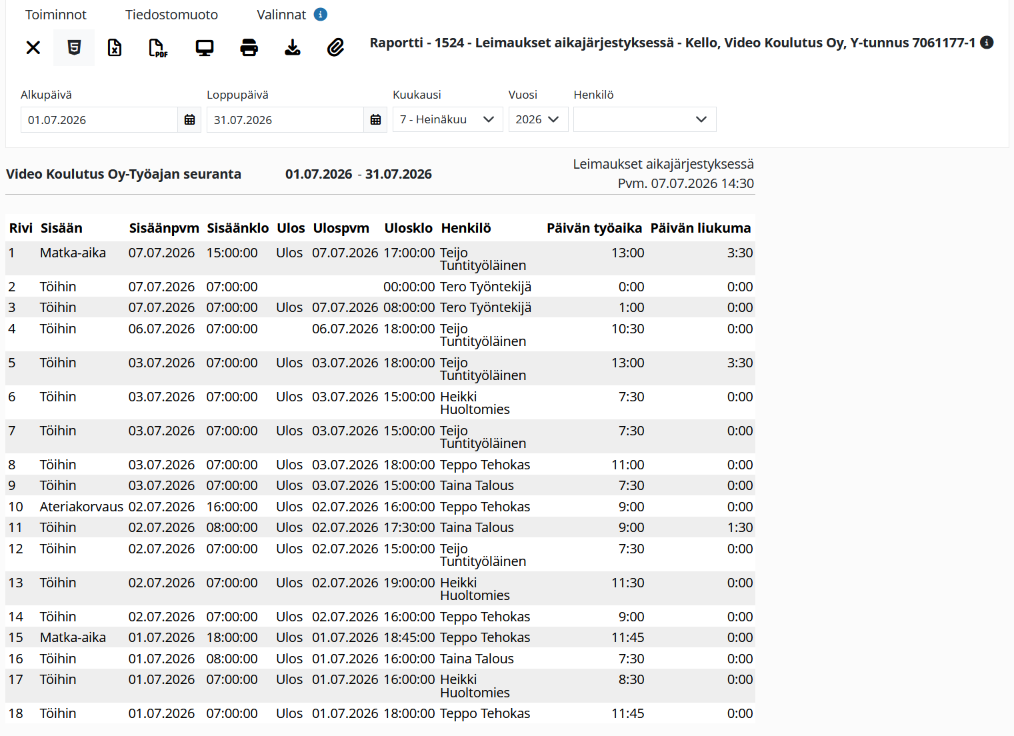Screen dimensions: 1014x736
Task: Expand the Vuosi dropdown
Action: 538,120
